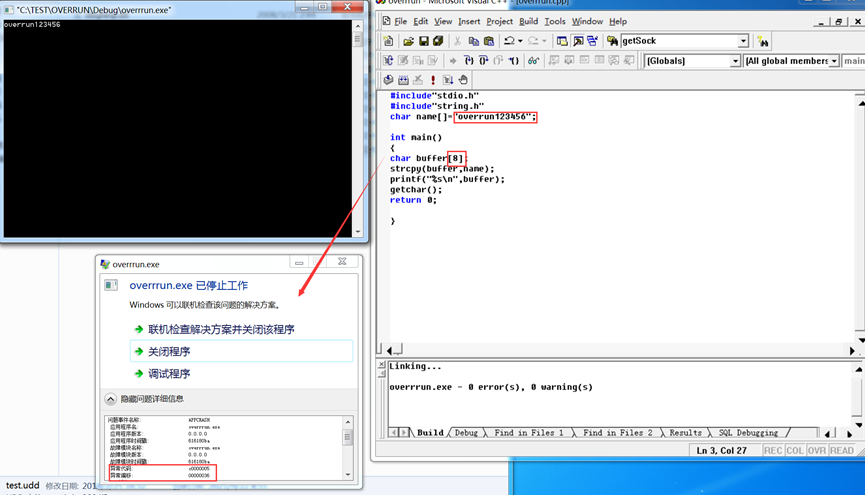This screenshot has width=865, height=495.
Task: Click the Save floppy disk icon
Action: click(424, 41)
